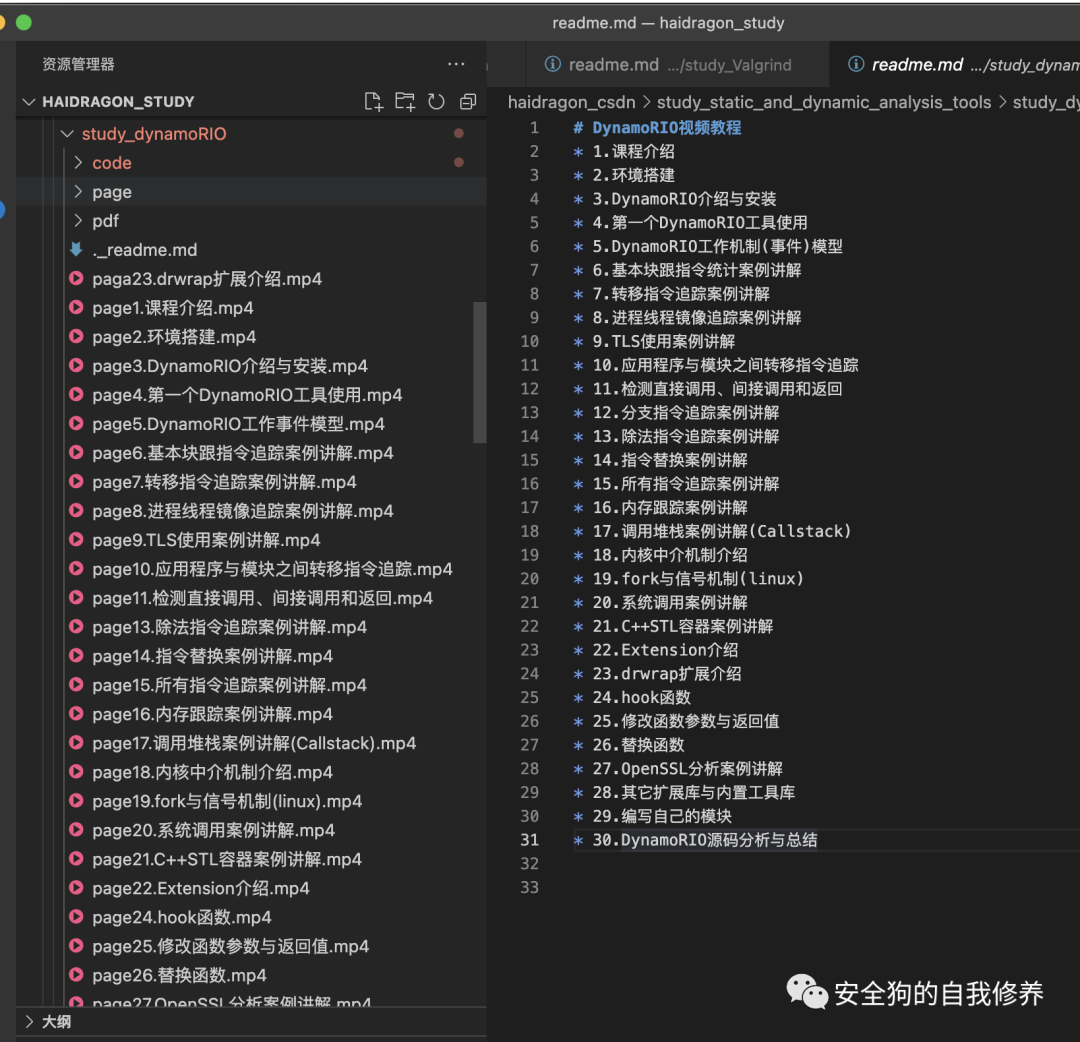This screenshot has height=1042, width=1080.
Task: Click line number 12 in gutter
Action: coord(529,388)
